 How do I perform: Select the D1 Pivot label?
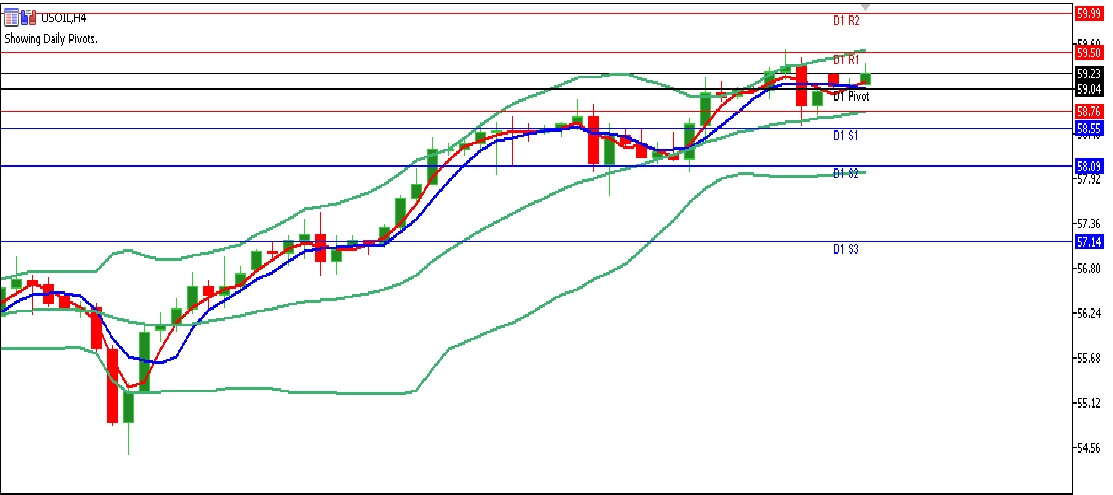pos(851,97)
